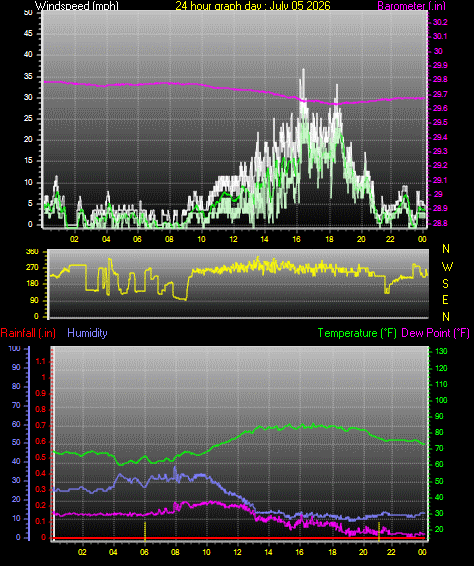Screen dimensions: 474x566
Task: Click the 12 hour tick on wind graph
Action: click(x=234, y=239)
